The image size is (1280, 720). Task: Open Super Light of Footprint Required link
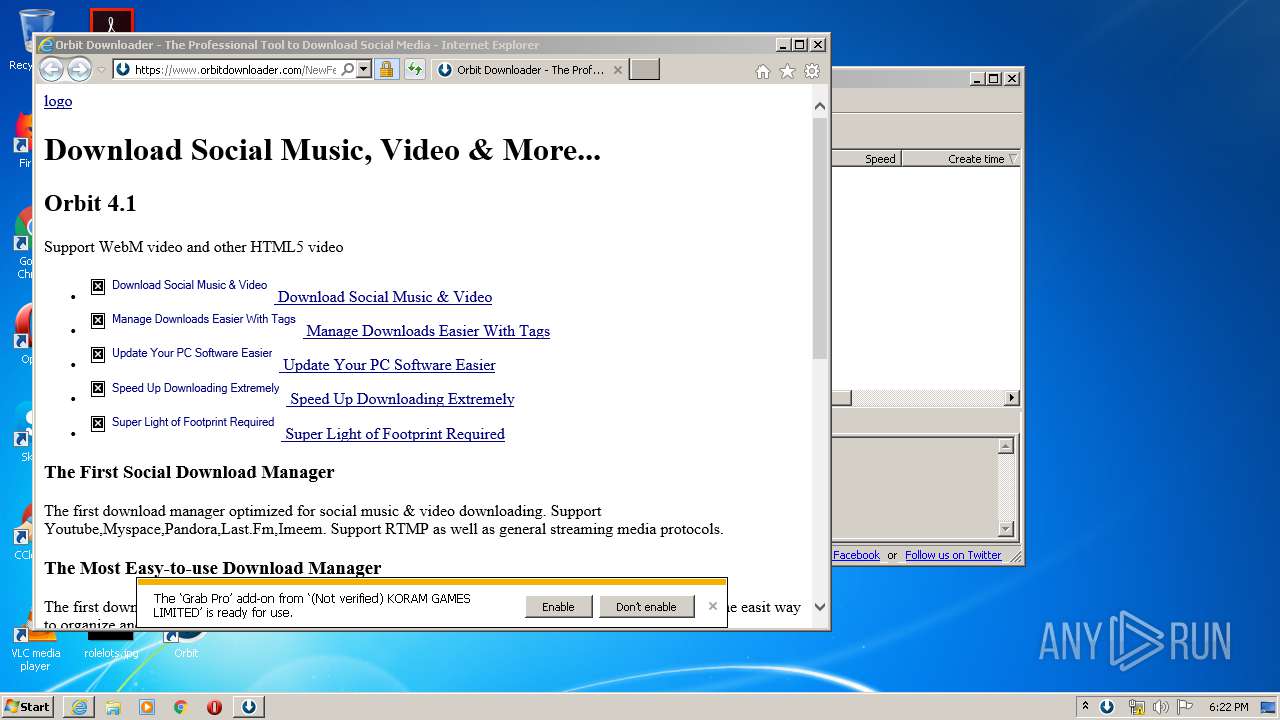(394, 434)
